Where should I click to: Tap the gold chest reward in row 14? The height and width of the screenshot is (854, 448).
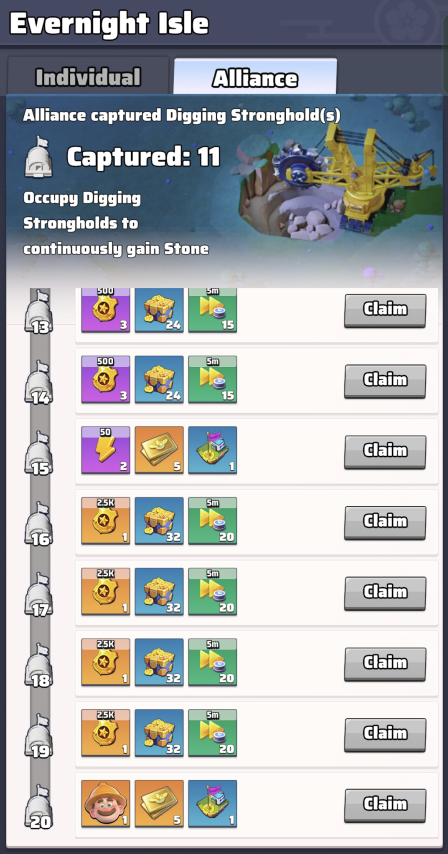[159, 379]
